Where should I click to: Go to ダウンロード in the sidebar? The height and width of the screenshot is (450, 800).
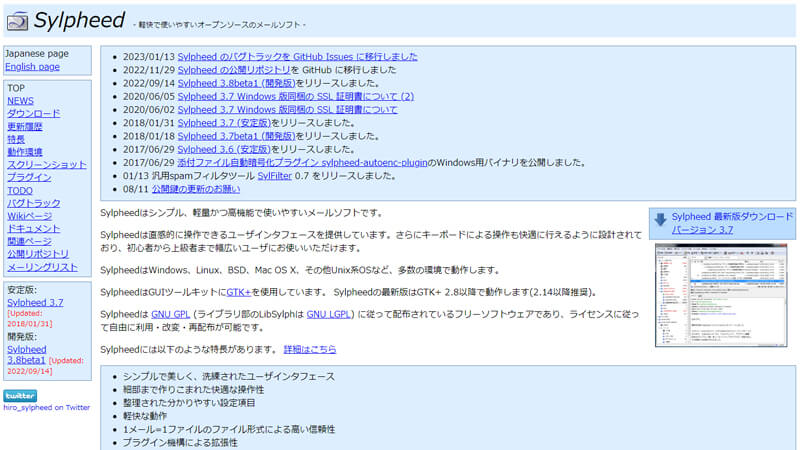click(34, 113)
